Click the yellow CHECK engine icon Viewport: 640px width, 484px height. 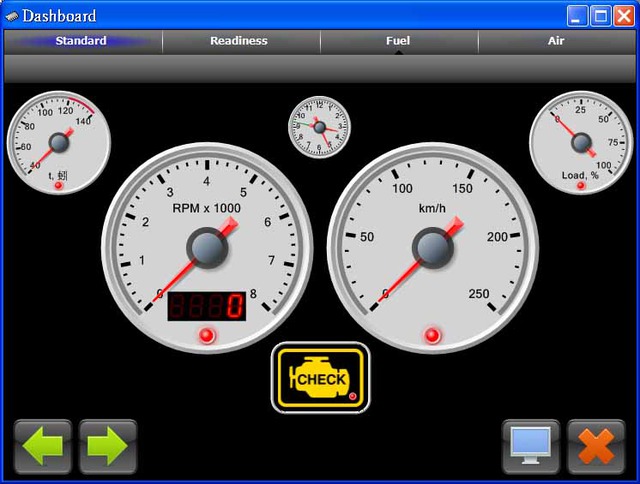point(320,378)
